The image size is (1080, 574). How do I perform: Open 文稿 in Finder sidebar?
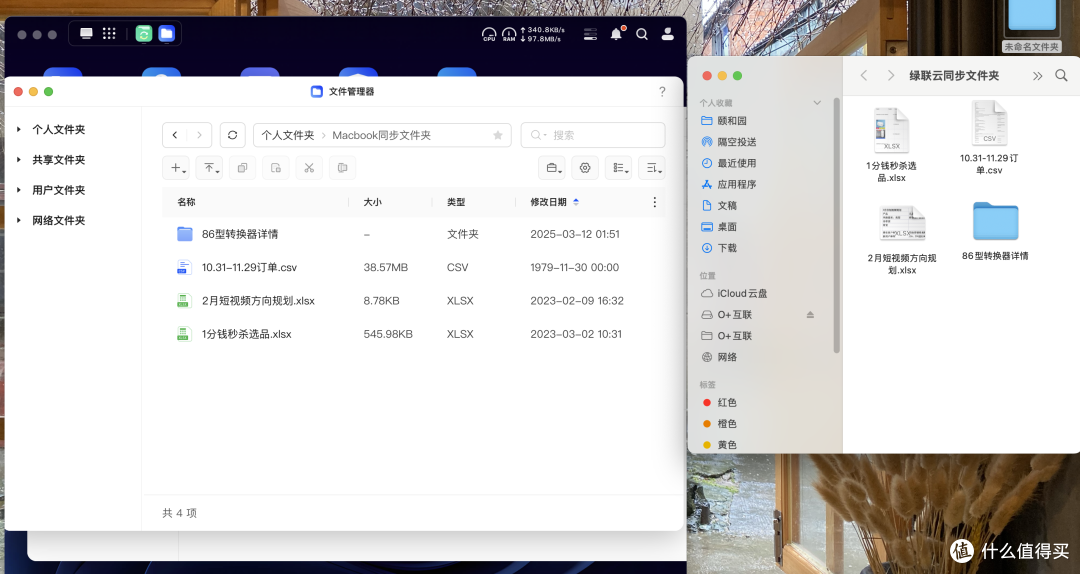coord(727,205)
